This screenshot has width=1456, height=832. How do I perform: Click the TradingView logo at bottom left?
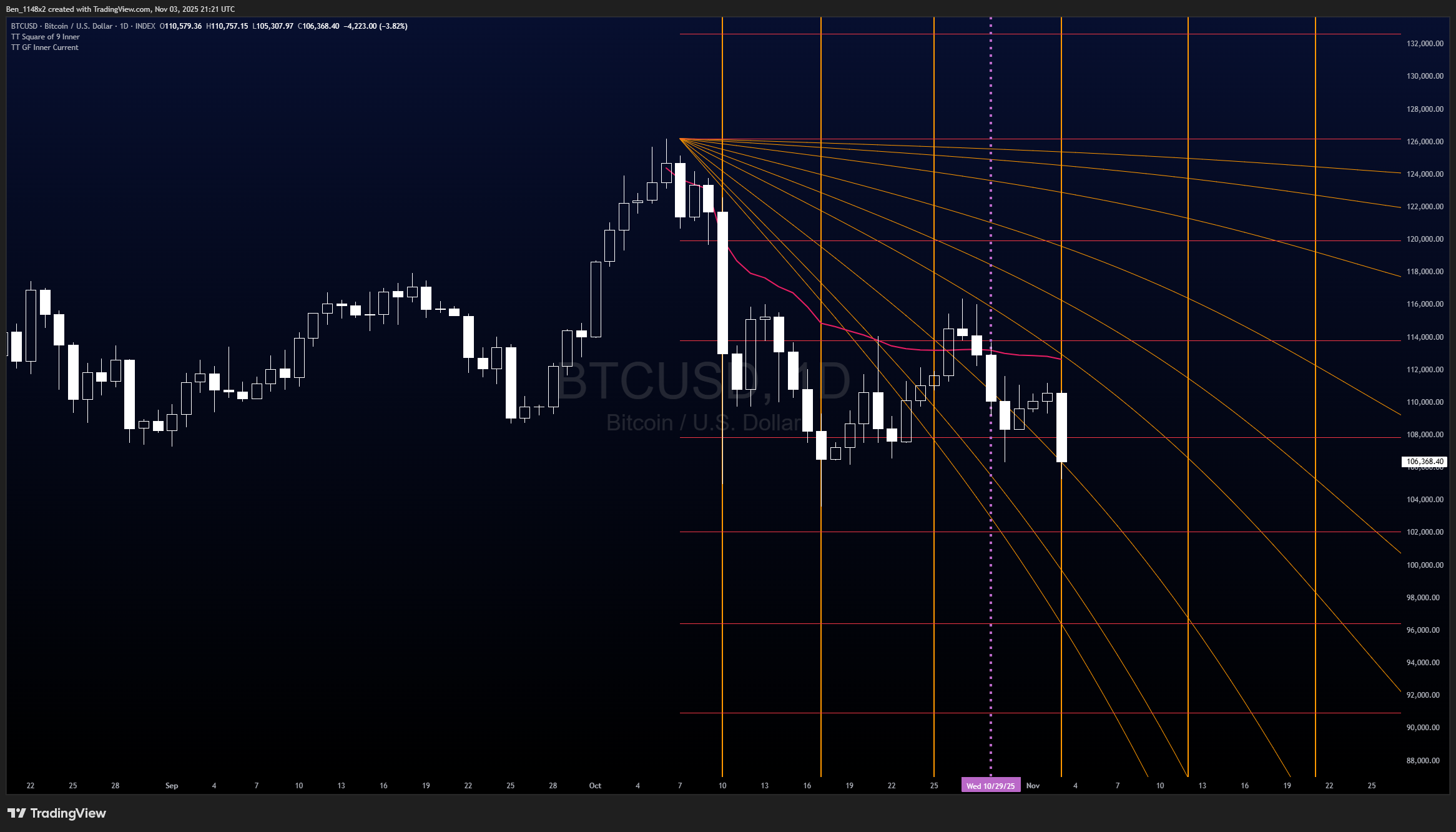coord(57,813)
